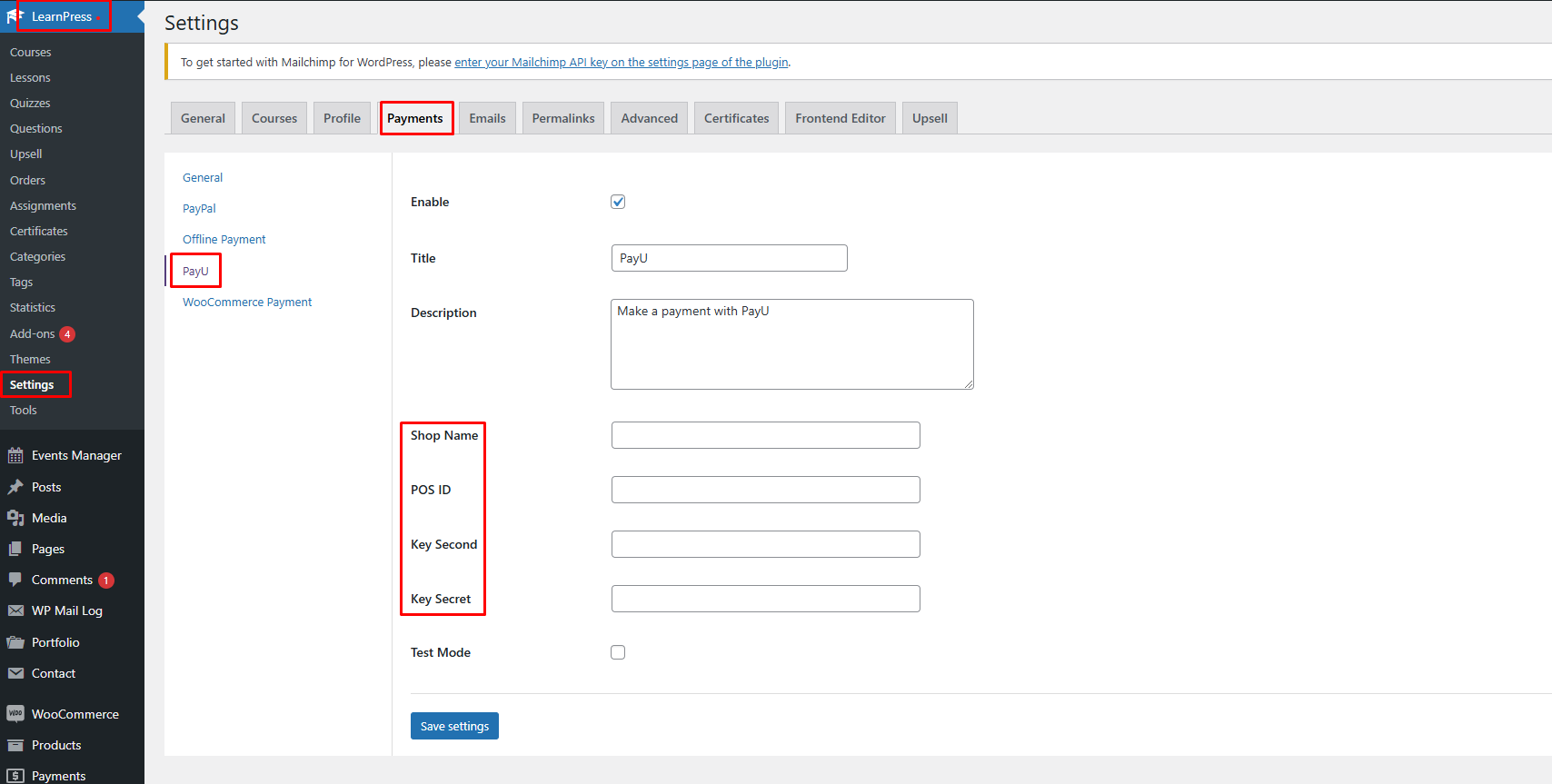1552x784 pixels.
Task: Open Orders in LearnPress menu
Action: click(27, 181)
